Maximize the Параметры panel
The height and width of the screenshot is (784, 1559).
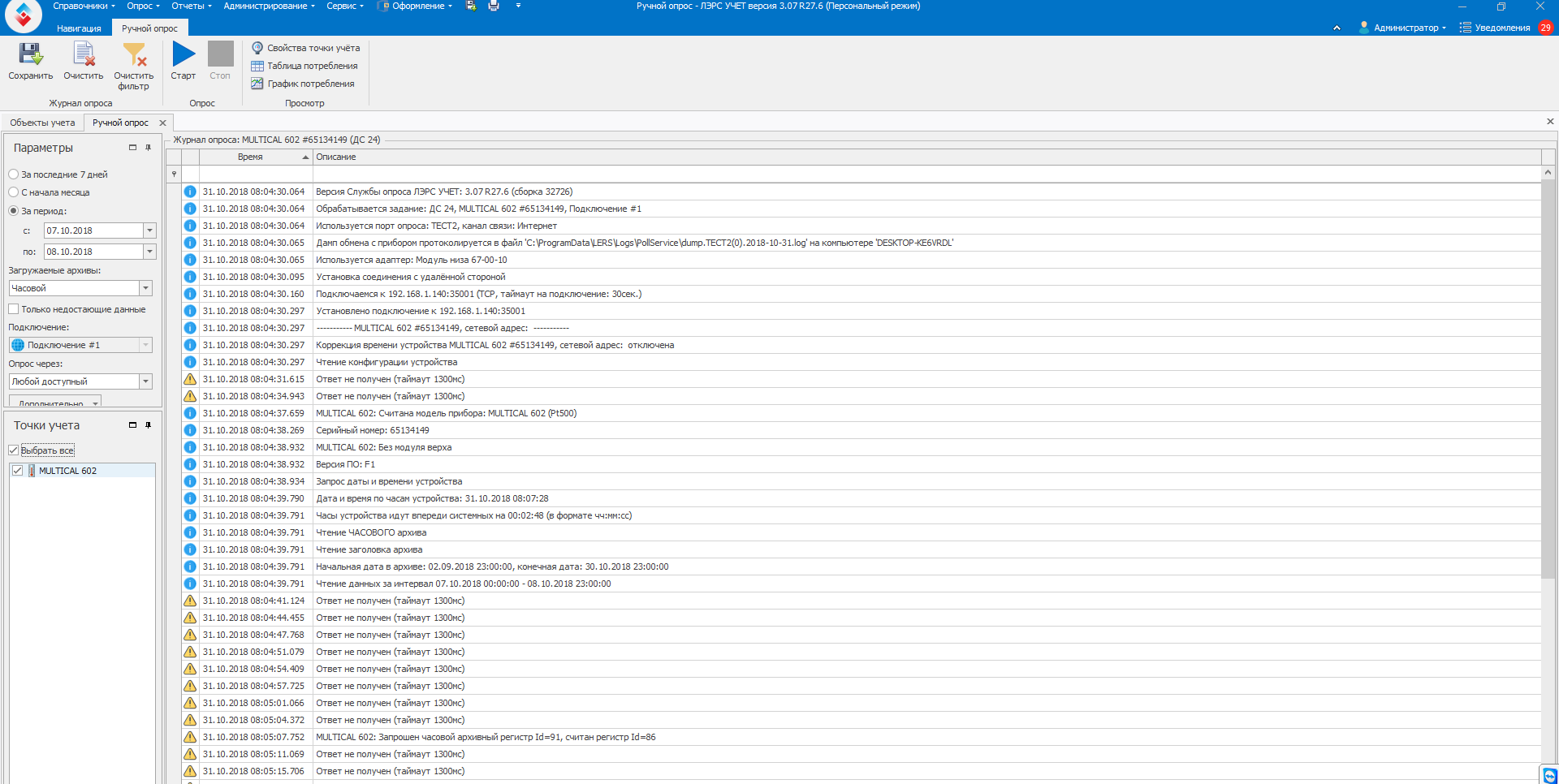pos(132,148)
